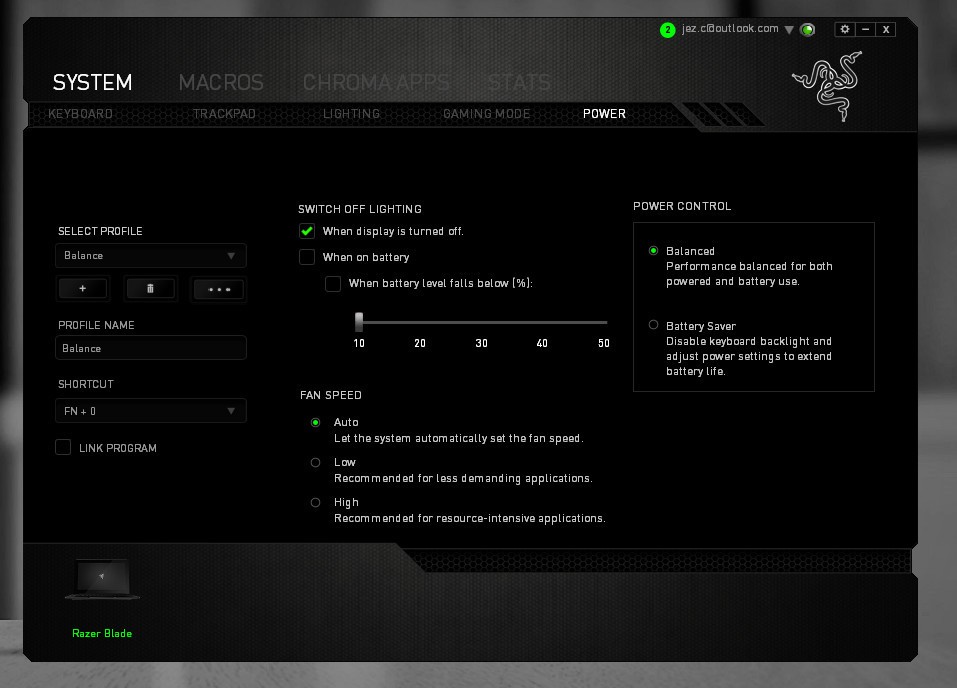Image resolution: width=957 pixels, height=688 pixels.
Task: Click the green sync status indicator
Action: click(x=808, y=29)
